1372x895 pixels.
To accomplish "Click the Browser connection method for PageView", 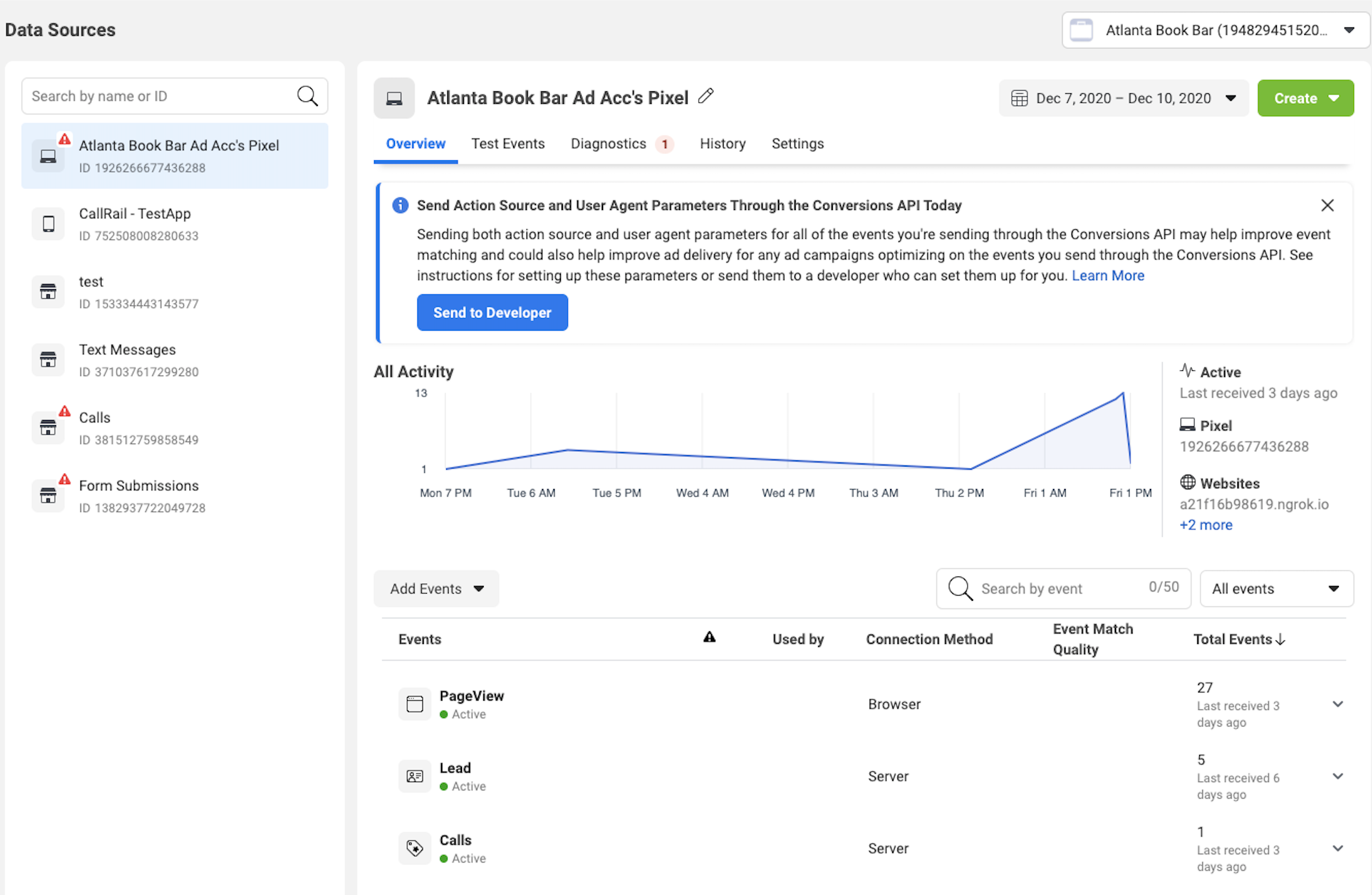I will coord(894,704).
